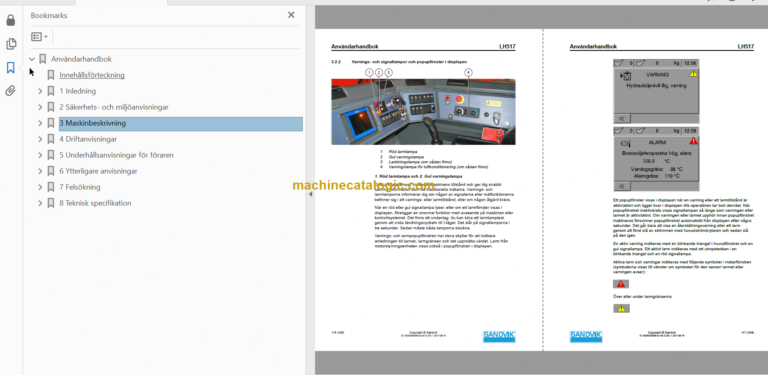768x375 pixels.
Task: Click the ALARM popup display image
Action: [x=656, y=159]
